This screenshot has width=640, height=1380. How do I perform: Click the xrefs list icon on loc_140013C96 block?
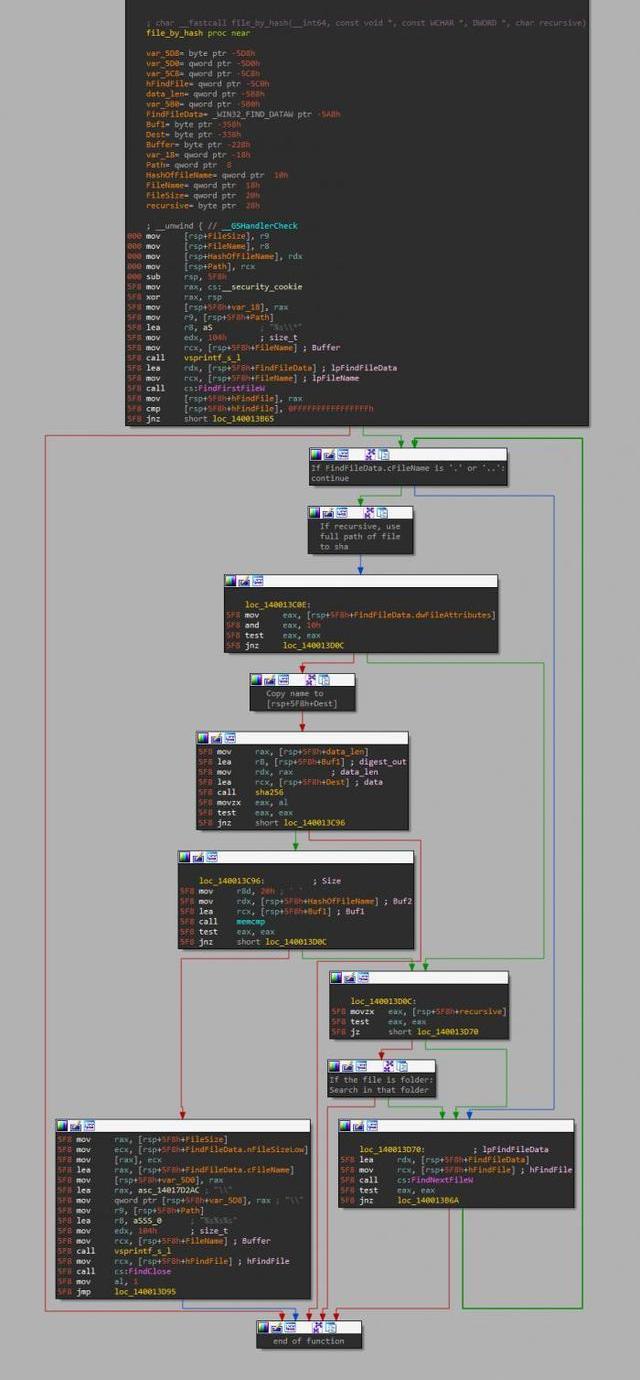(x=211, y=857)
